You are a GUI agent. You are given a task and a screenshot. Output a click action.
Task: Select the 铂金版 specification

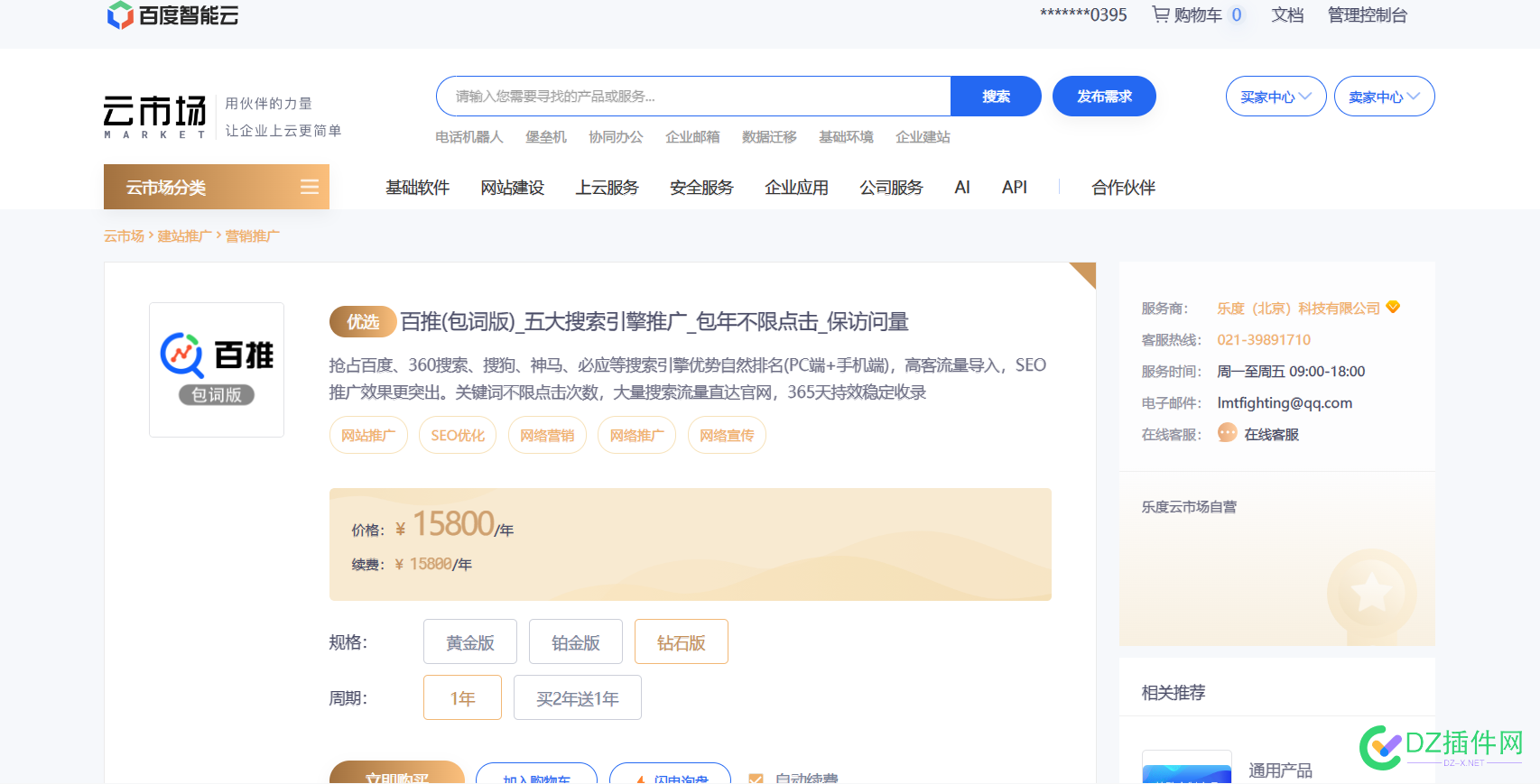(x=576, y=641)
